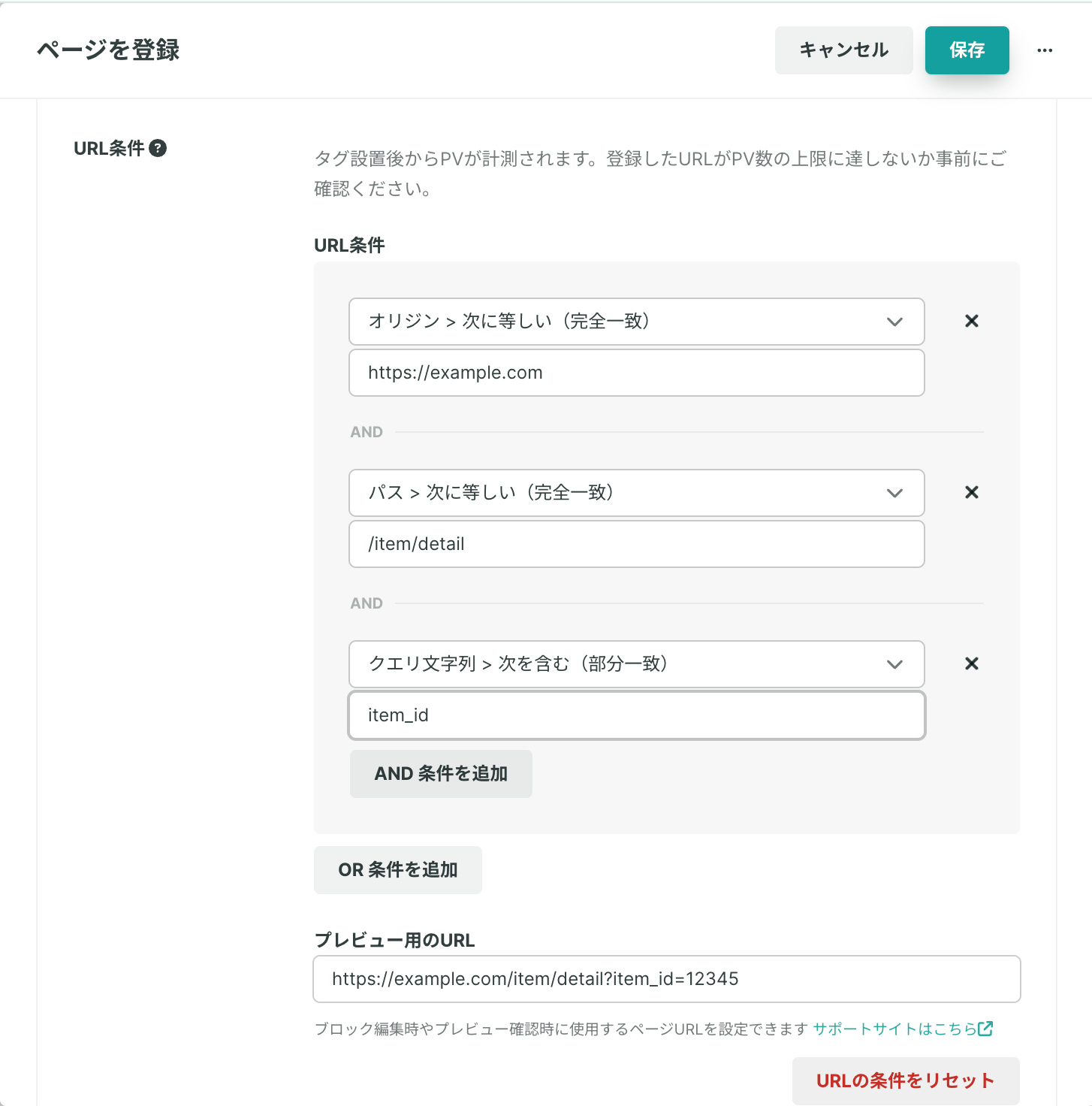Reset conditions with URLの条件をリセット
Viewport: 1092px width, 1106px height.
[906, 1081]
